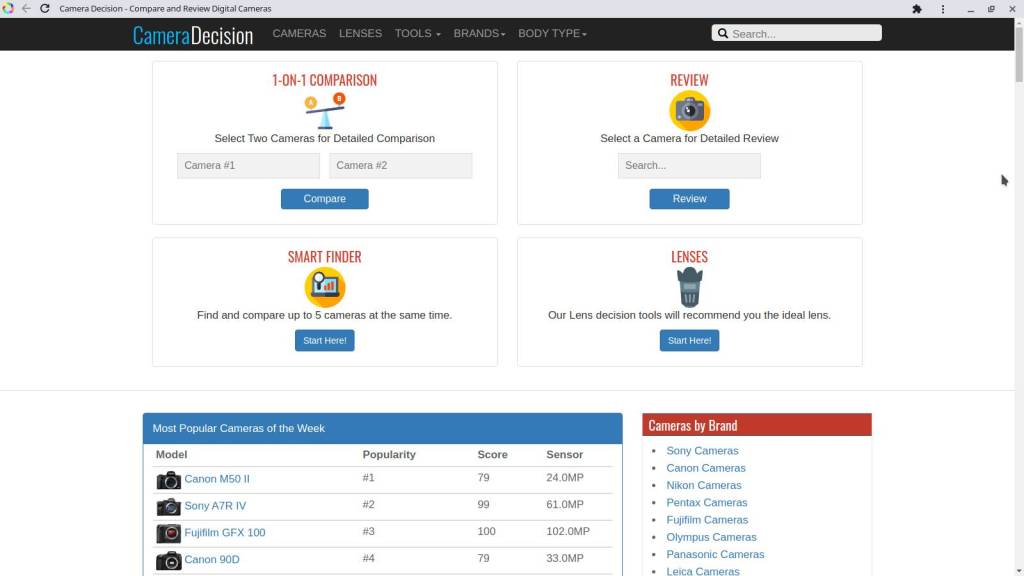Screen dimensions: 1024x576
Task: Open Fujifilm Cameras brand link
Action: (x=707, y=520)
